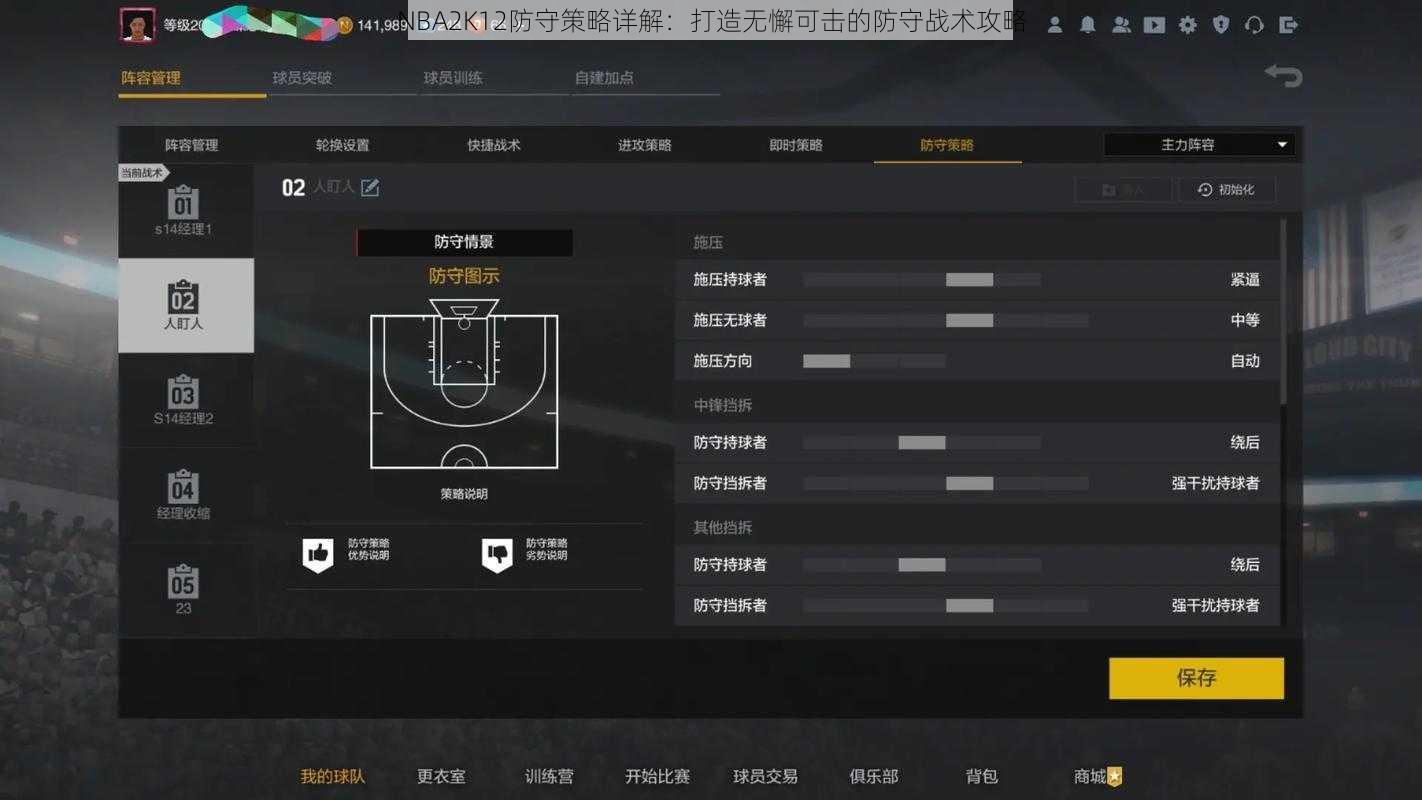Click the settings list vertical scrollbar
This screenshot has height=800, width=1422.
tap(1284, 310)
